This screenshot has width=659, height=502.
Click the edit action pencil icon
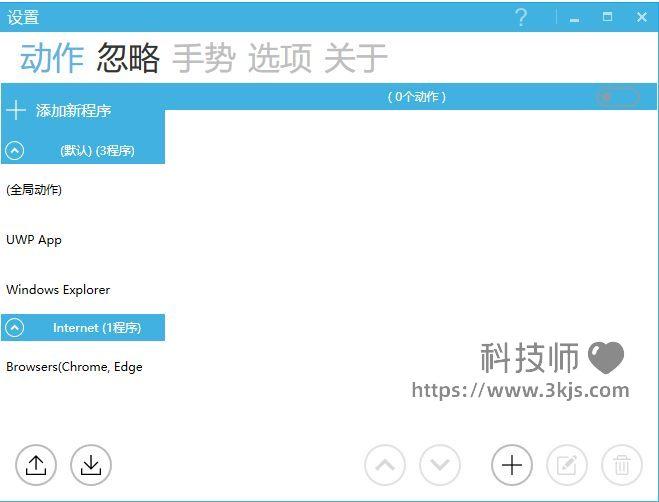coord(567,465)
